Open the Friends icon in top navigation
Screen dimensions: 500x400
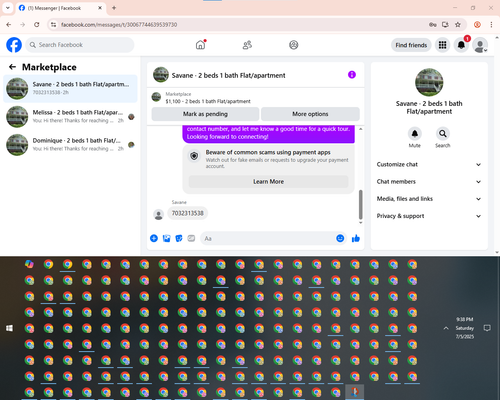coord(247,45)
